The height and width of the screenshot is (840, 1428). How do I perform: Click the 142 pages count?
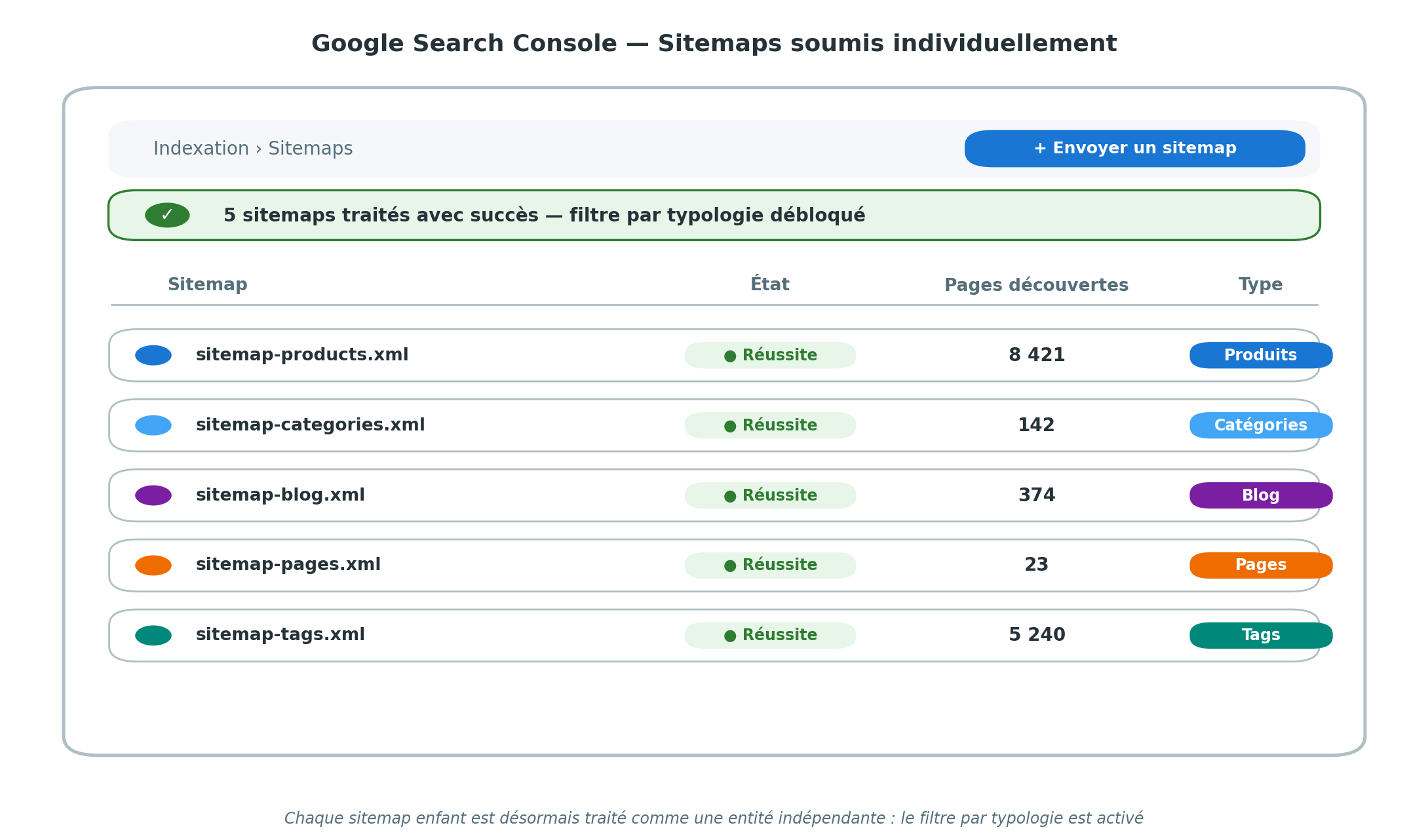point(1036,425)
